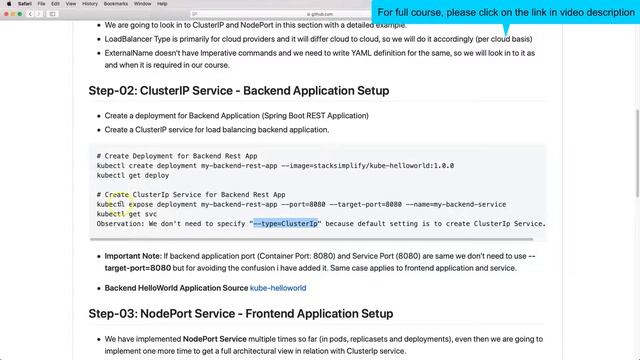Open the Edit menu

(55, 4)
